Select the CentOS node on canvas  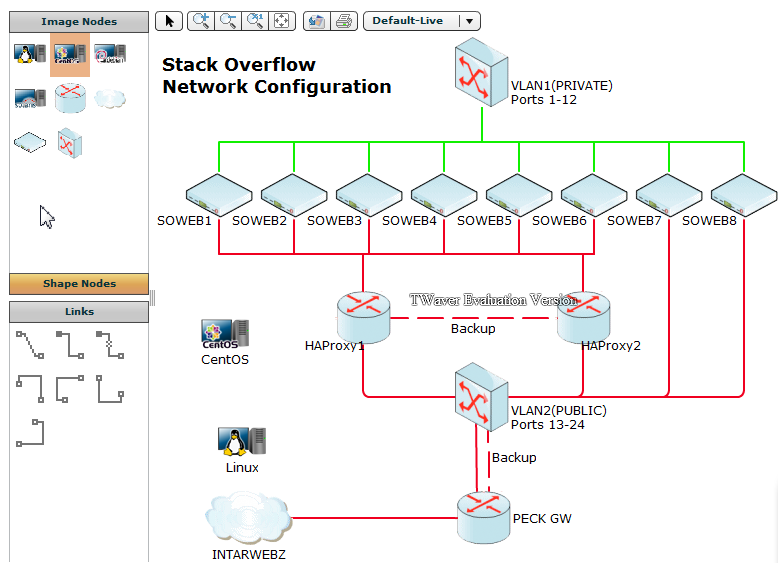(x=225, y=334)
